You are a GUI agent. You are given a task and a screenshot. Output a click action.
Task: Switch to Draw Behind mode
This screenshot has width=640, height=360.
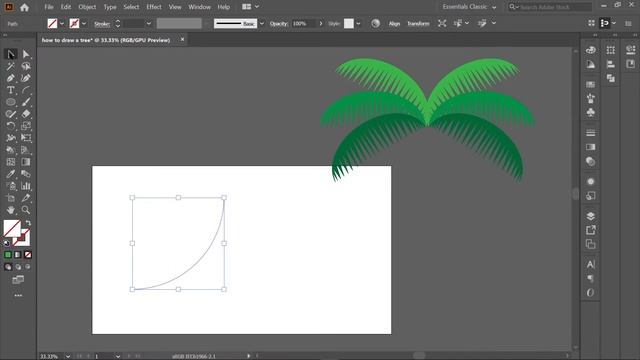[18, 267]
